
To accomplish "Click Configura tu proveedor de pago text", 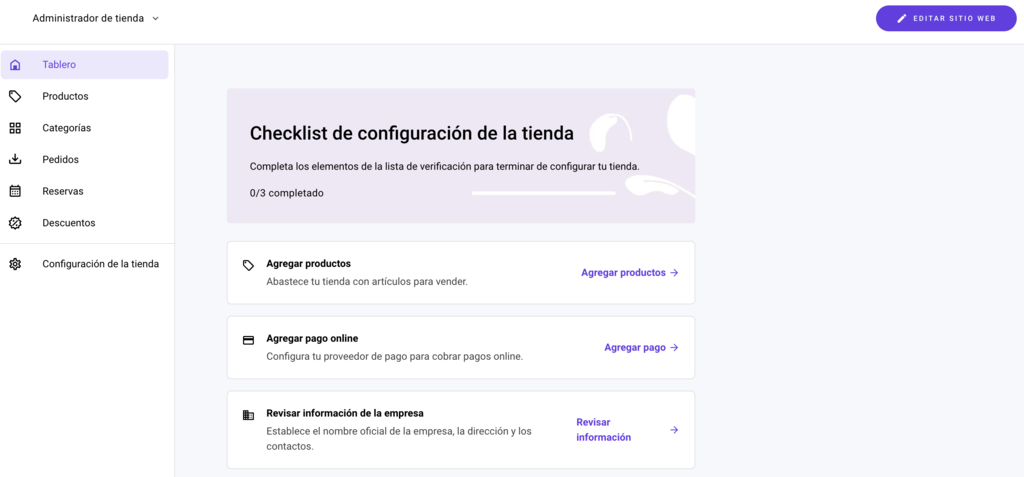I will point(394,357).
